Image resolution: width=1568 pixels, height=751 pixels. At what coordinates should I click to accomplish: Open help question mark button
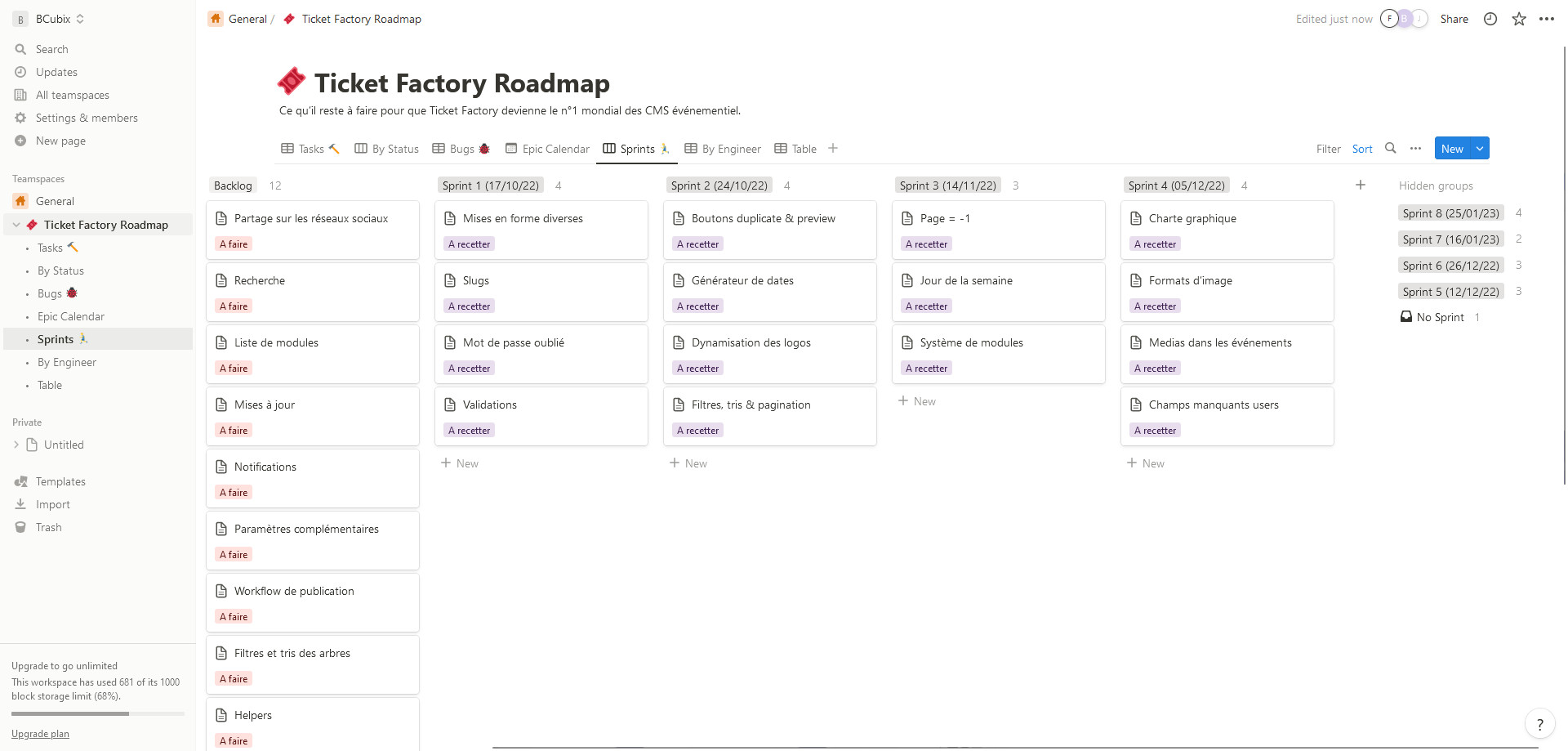[1539, 724]
